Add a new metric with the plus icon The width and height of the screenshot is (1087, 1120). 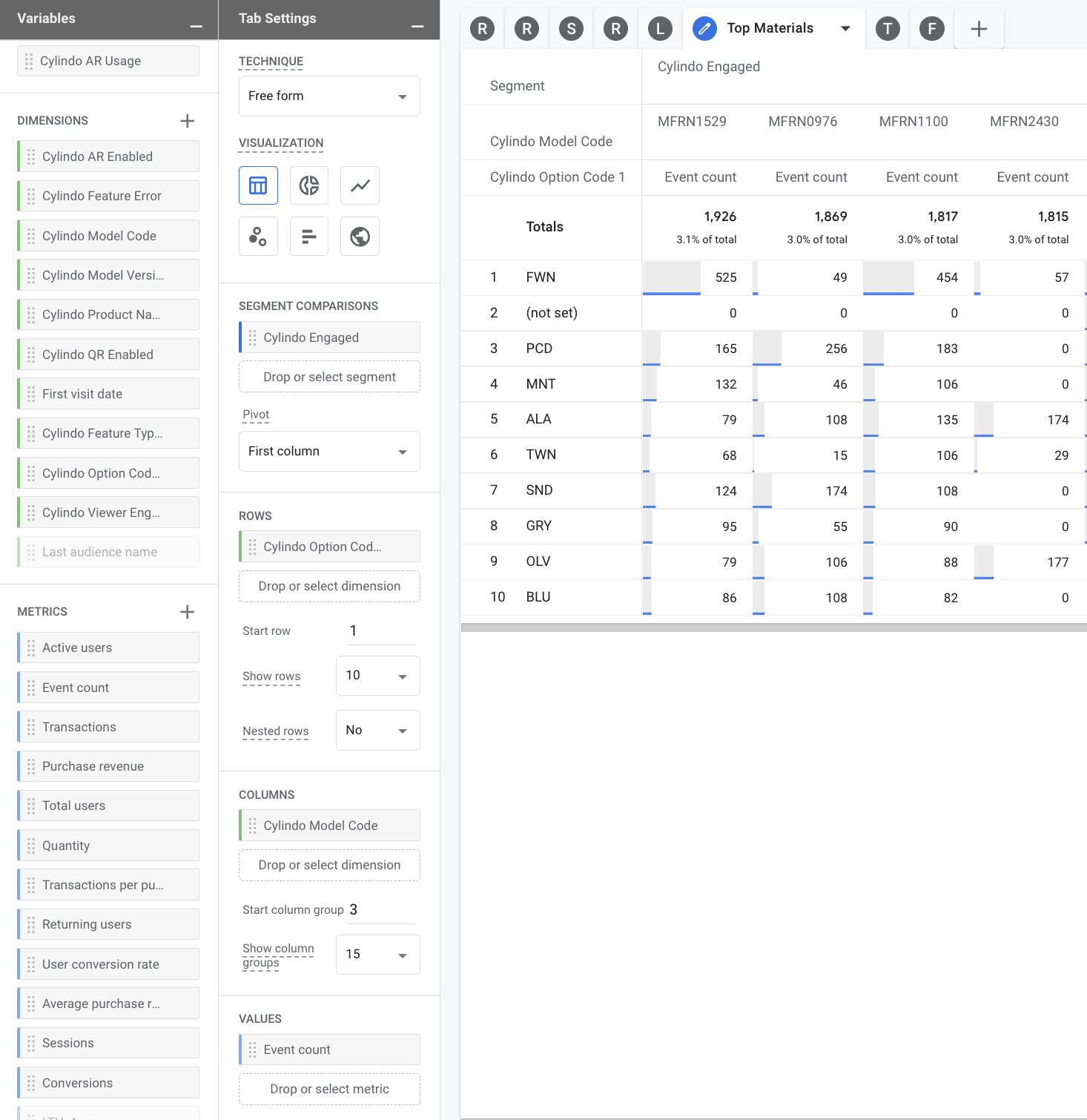pos(188,611)
